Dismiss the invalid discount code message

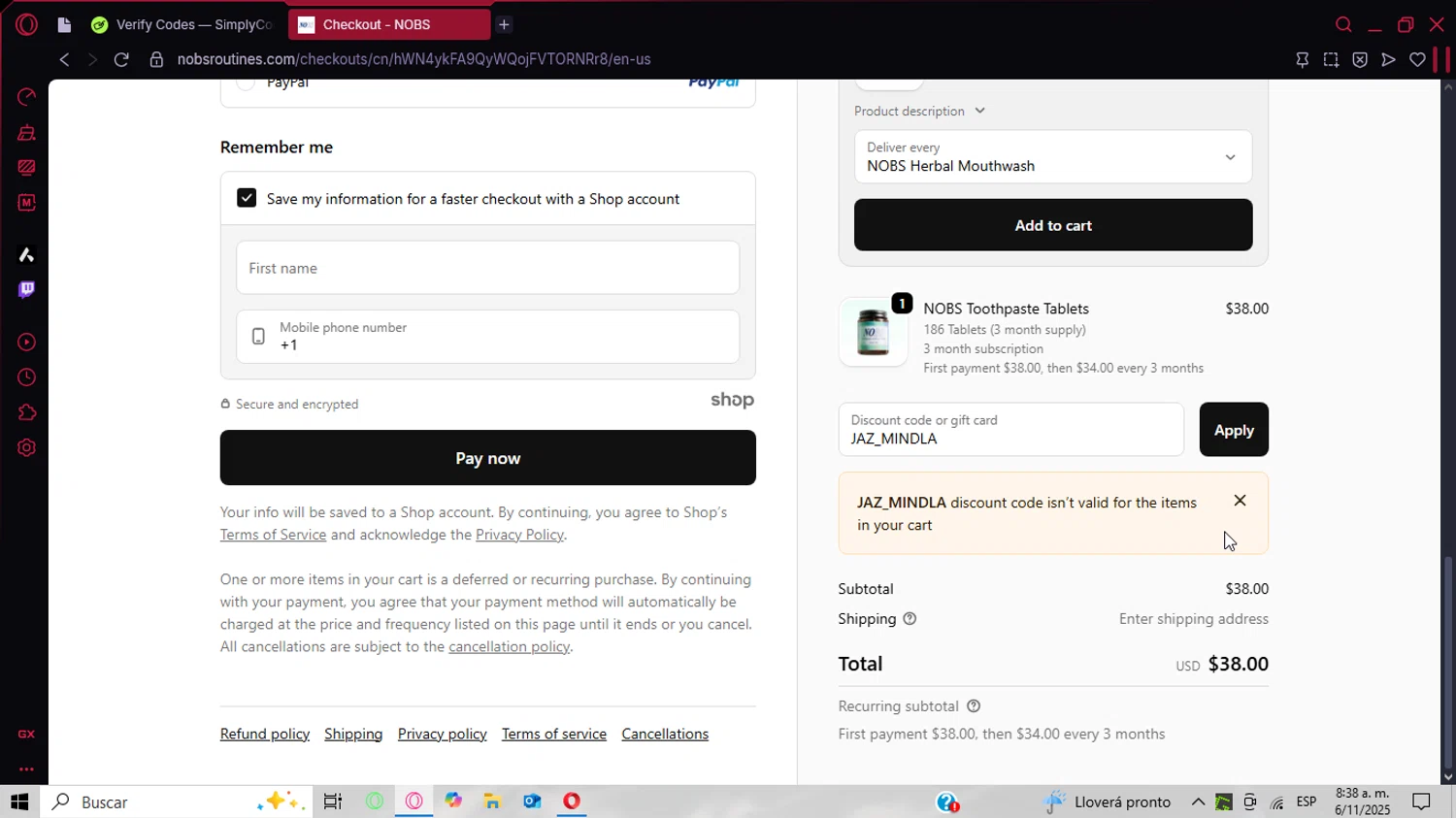tap(1240, 501)
